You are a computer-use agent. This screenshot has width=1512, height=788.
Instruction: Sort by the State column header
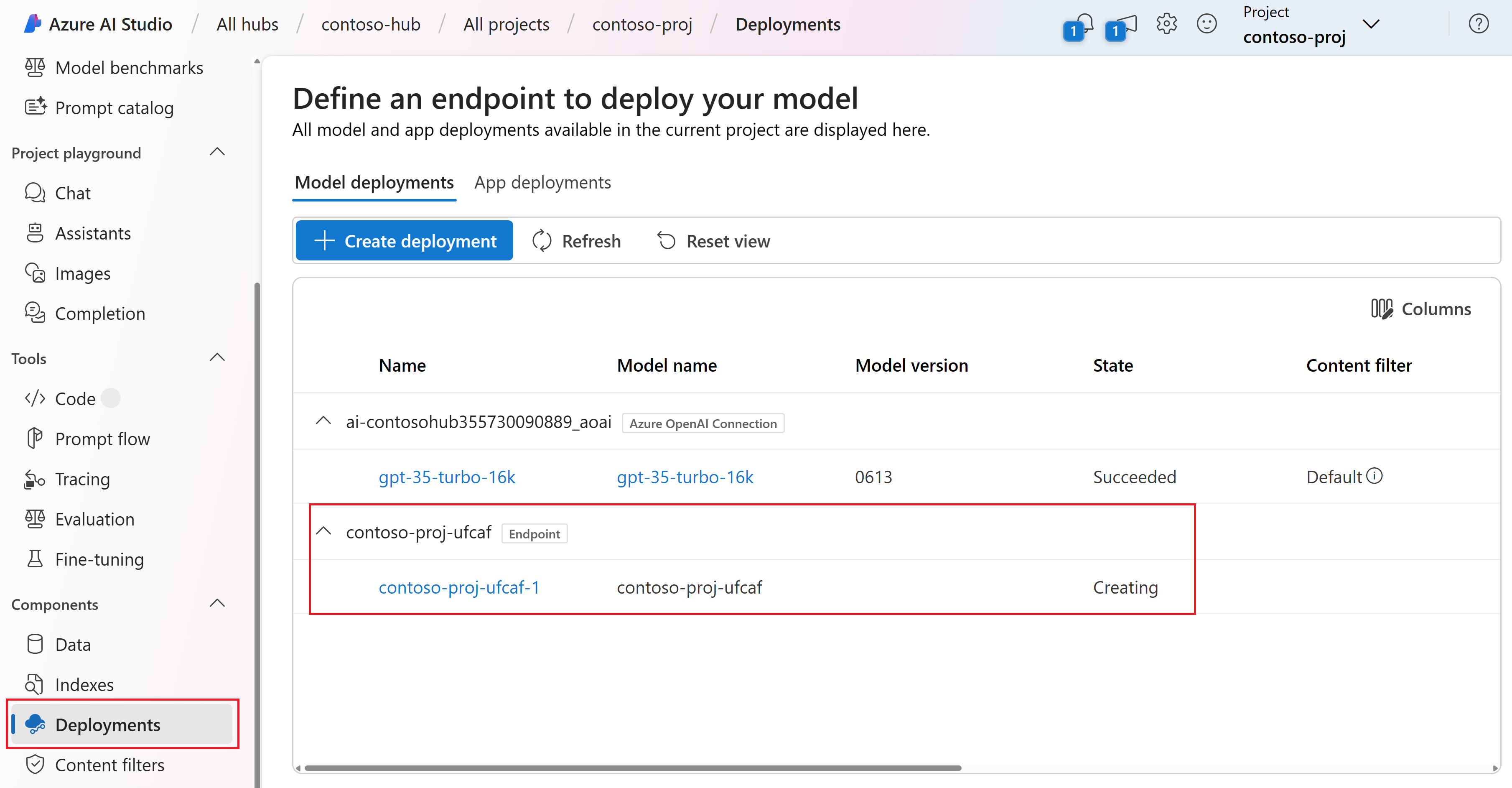pos(1113,365)
